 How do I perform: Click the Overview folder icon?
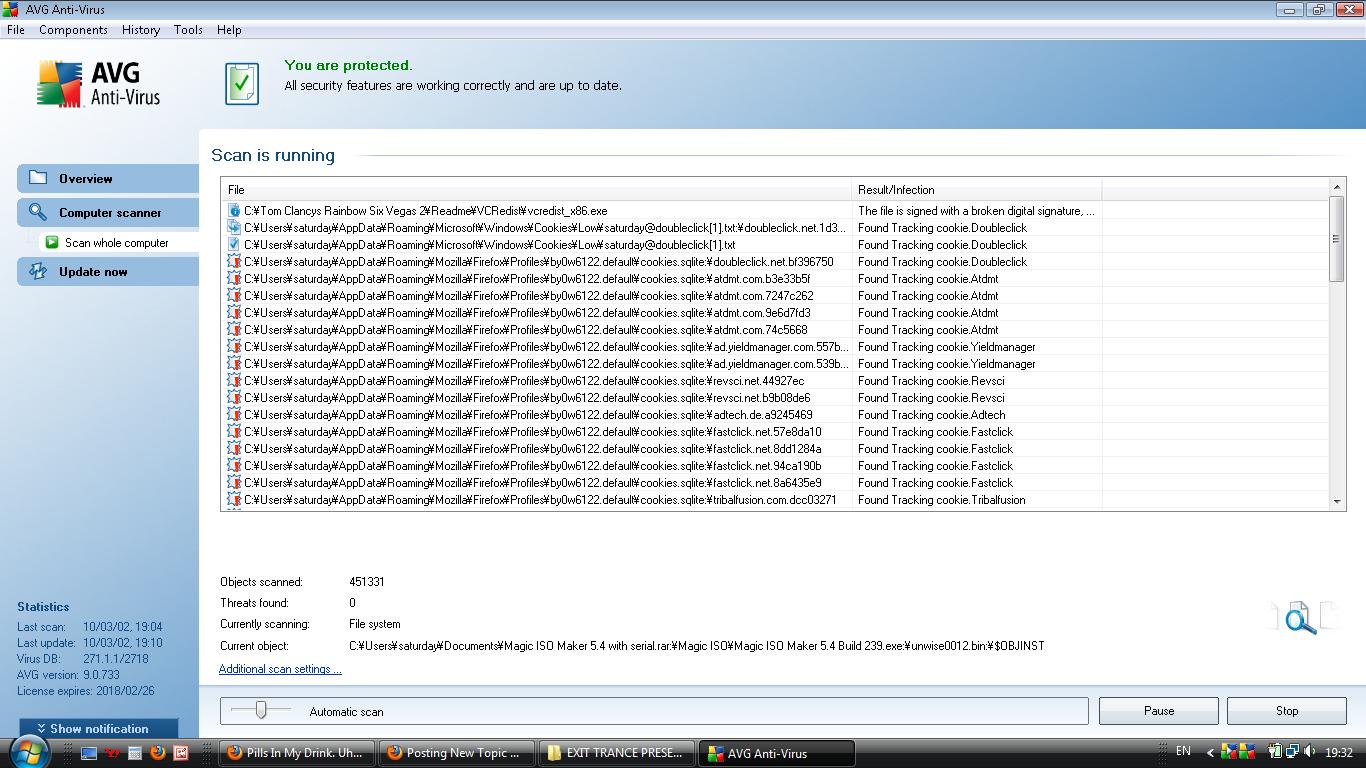(x=38, y=178)
